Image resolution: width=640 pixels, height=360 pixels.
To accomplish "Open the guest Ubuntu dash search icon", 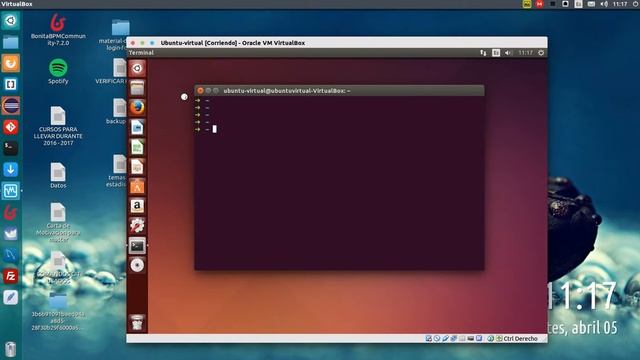I will [137, 68].
